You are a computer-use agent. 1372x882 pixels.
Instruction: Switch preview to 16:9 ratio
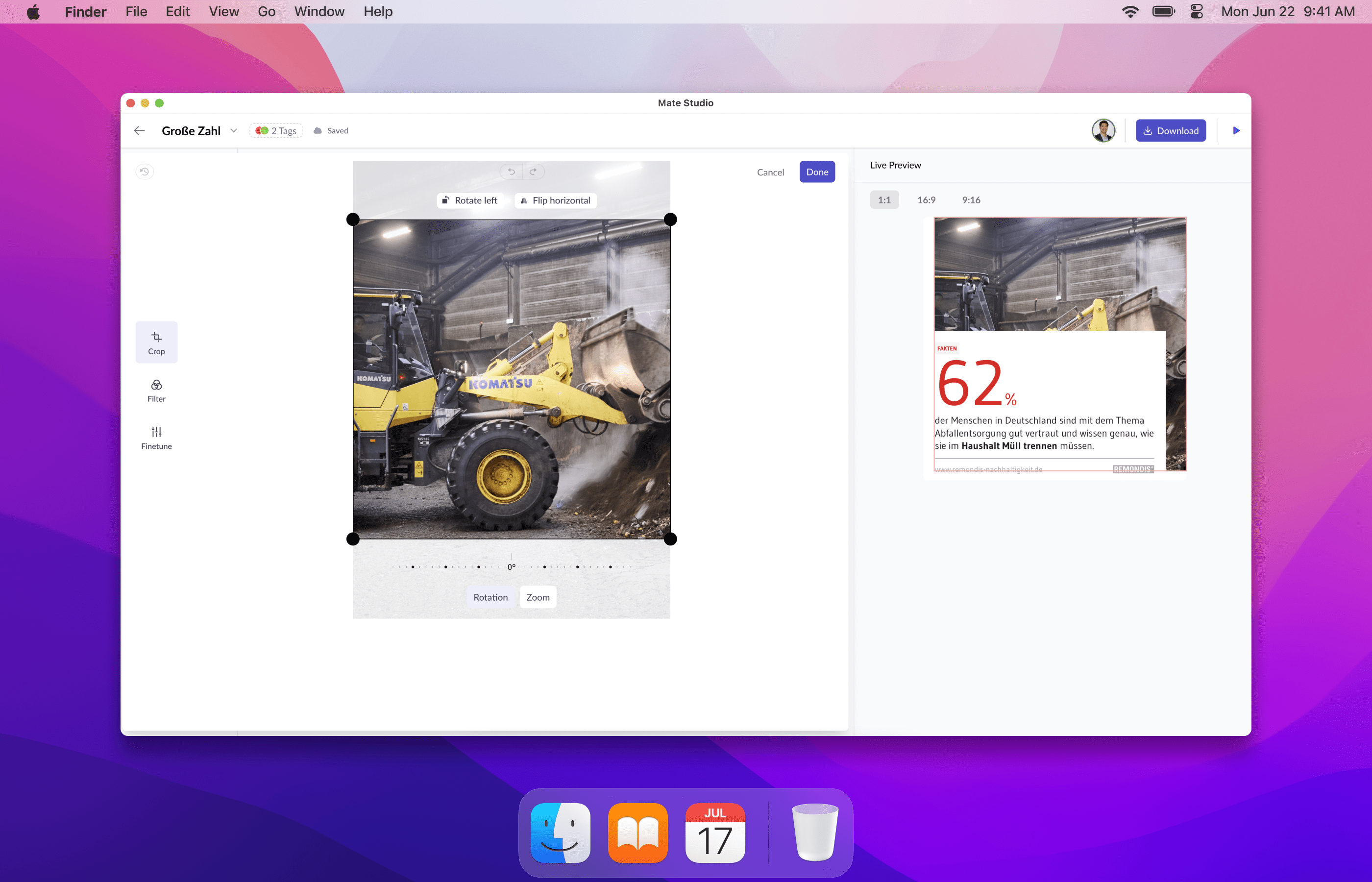pos(926,200)
